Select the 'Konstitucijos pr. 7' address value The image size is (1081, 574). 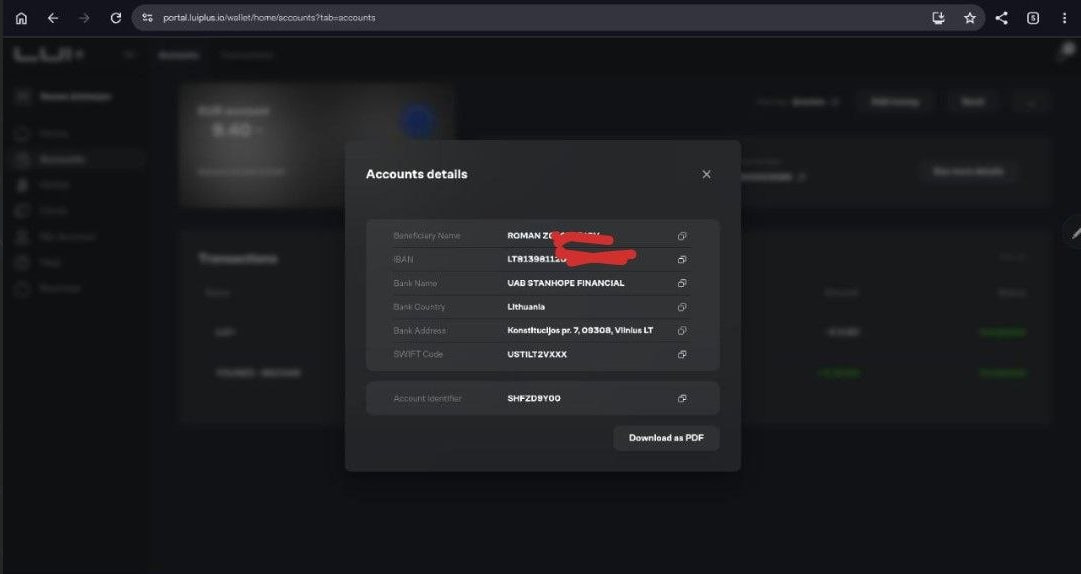click(580, 331)
